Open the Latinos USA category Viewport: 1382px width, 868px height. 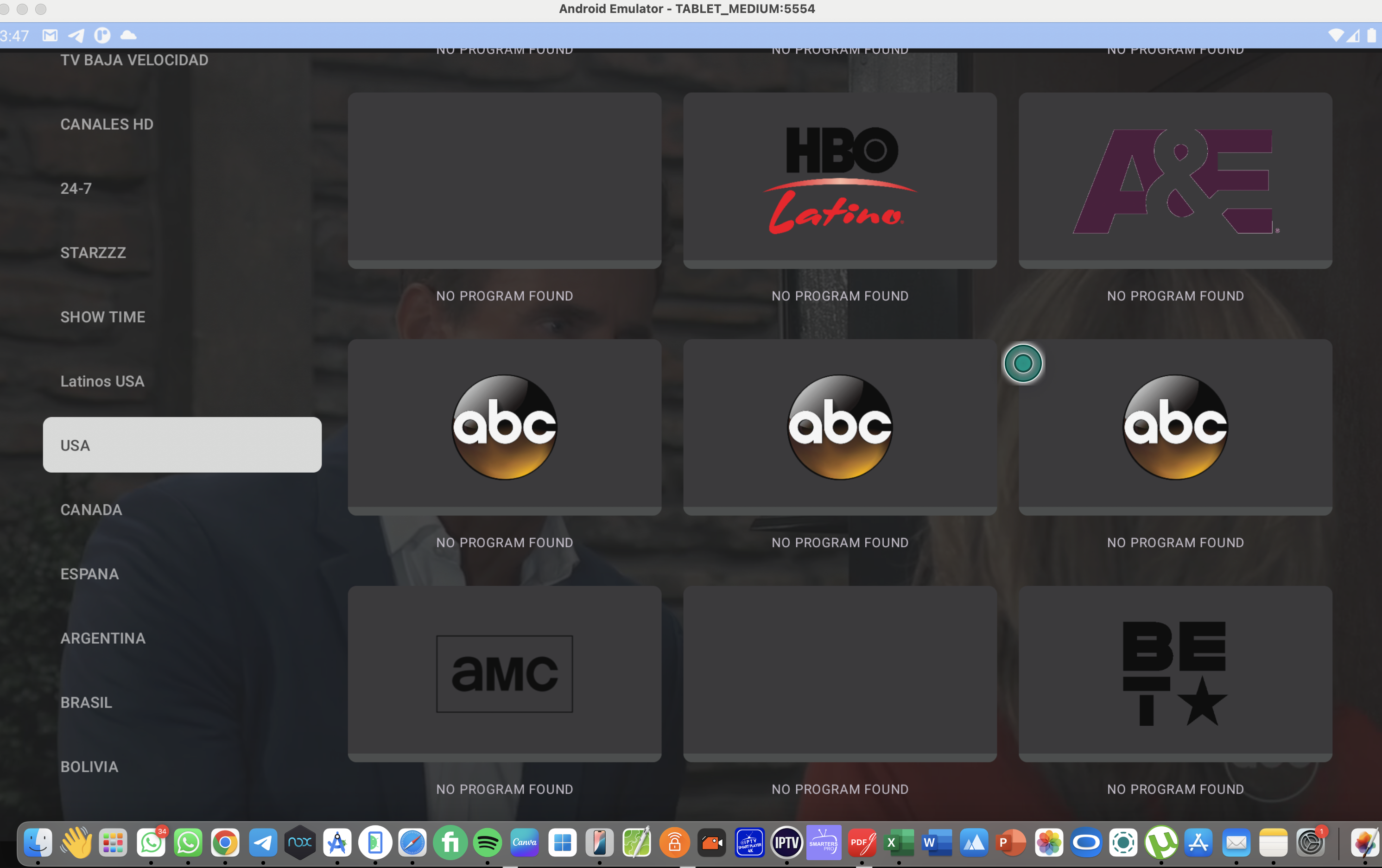pyautogui.click(x=102, y=380)
